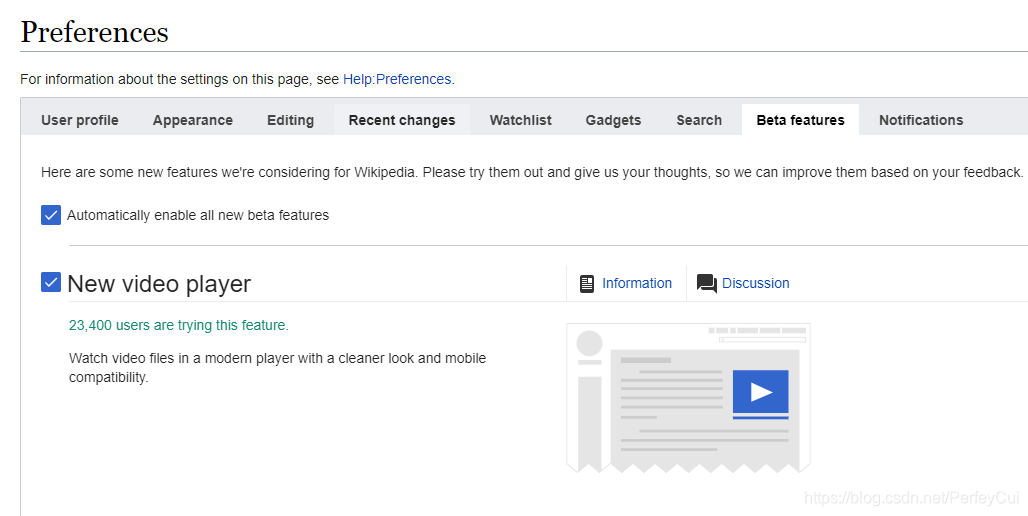
Task: Open the Search preferences tab
Action: pos(699,120)
